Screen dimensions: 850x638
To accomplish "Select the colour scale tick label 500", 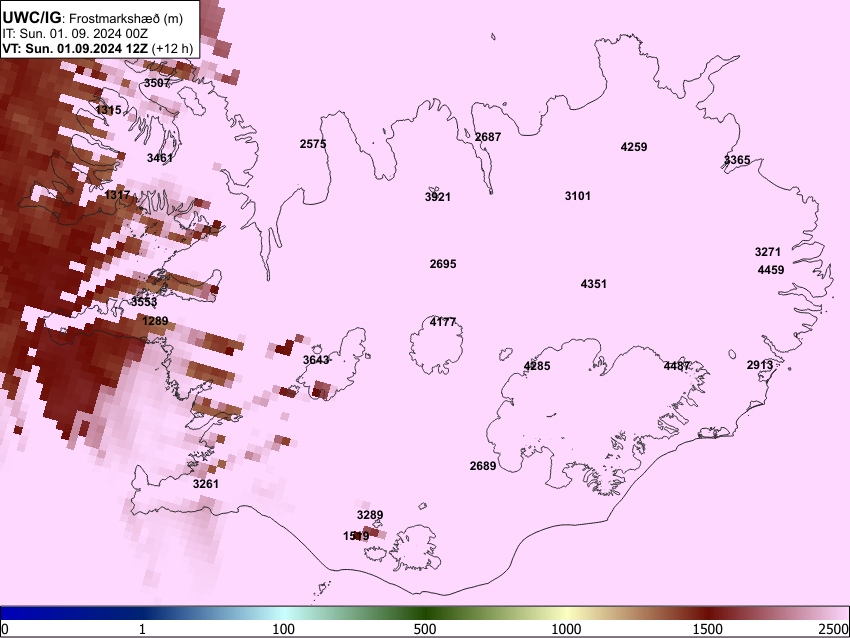I will point(425,629).
